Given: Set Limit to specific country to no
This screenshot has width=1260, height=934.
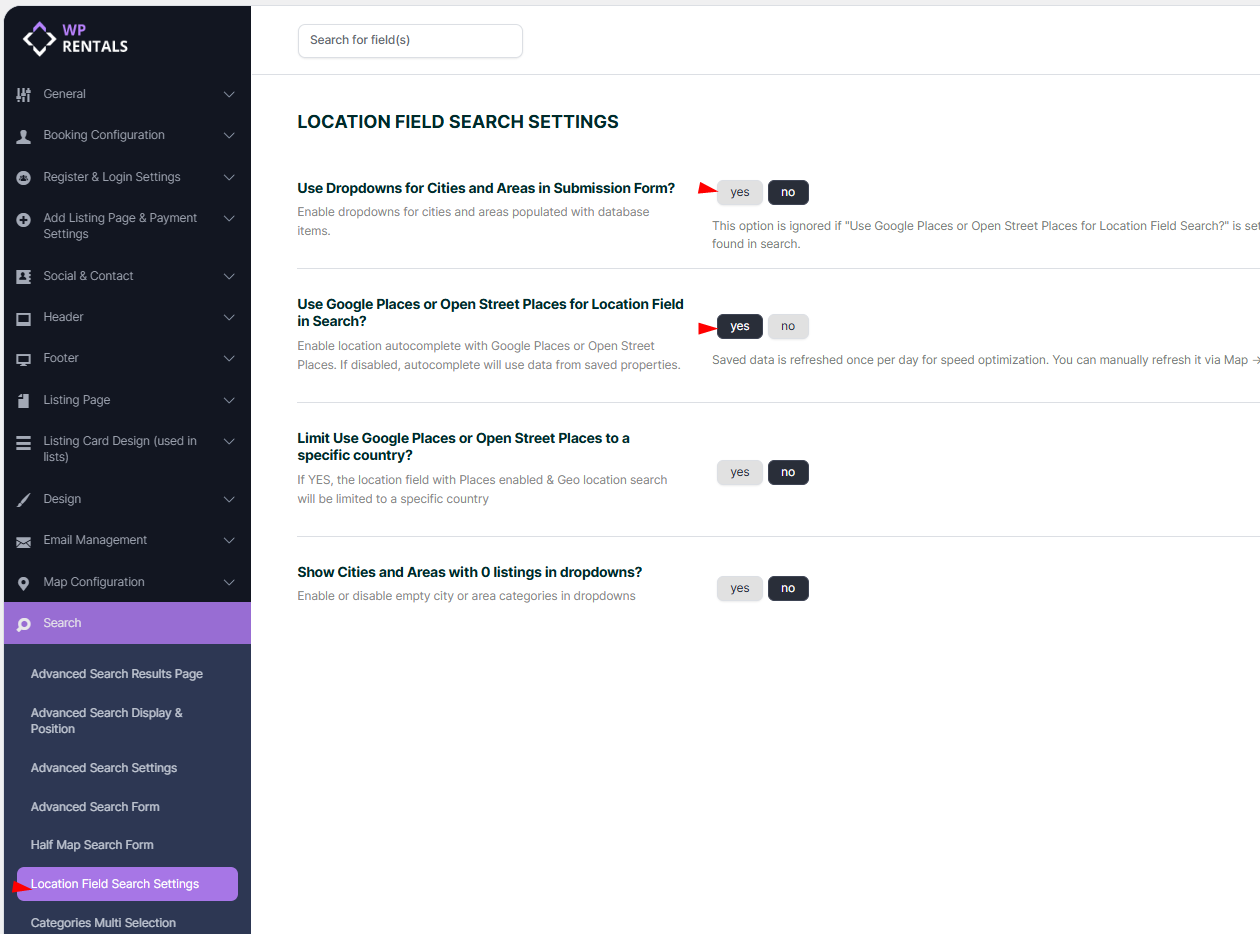Looking at the screenshot, I should pyautogui.click(x=788, y=472).
